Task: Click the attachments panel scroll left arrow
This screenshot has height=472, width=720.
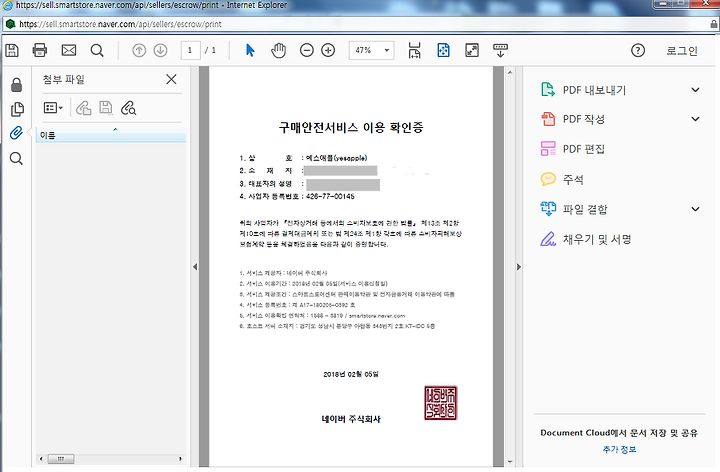Action: [41, 459]
